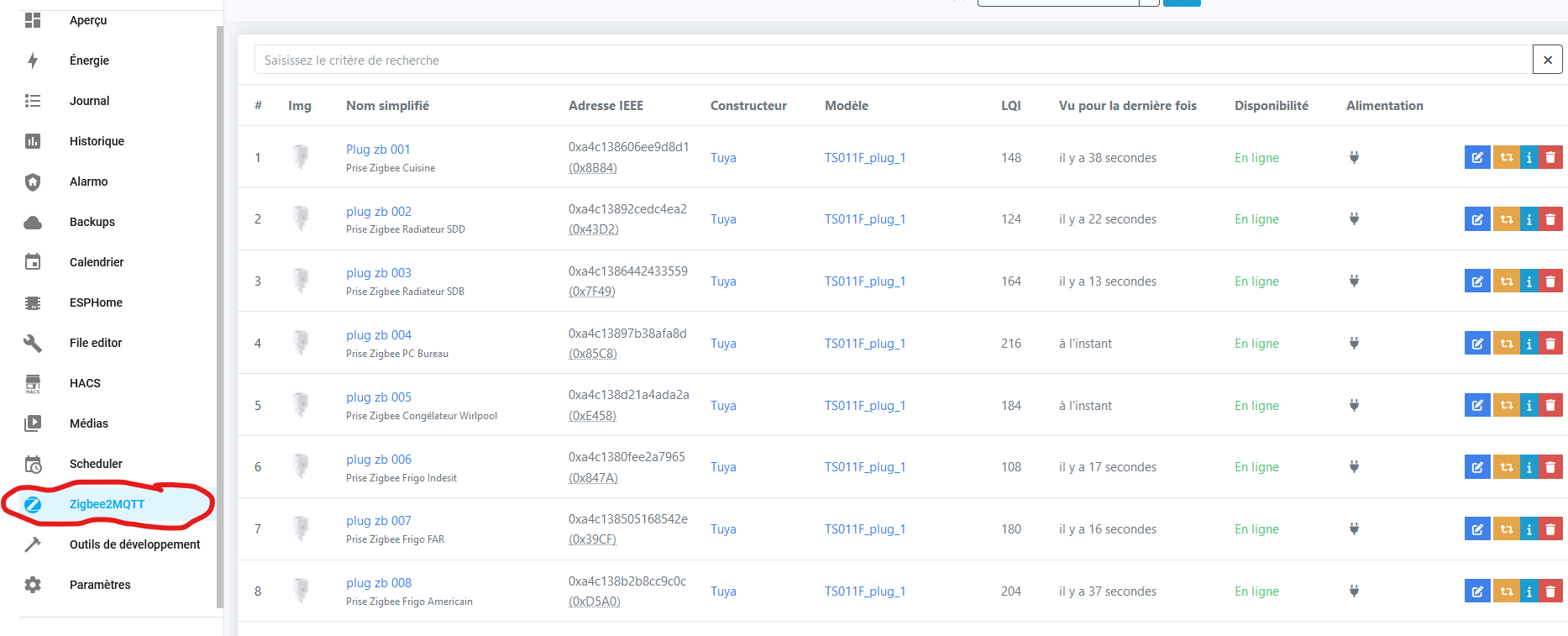The height and width of the screenshot is (636, 1568).
Task: Click the orange rename icon for plug zb 002
Action: click(1507, 219)
